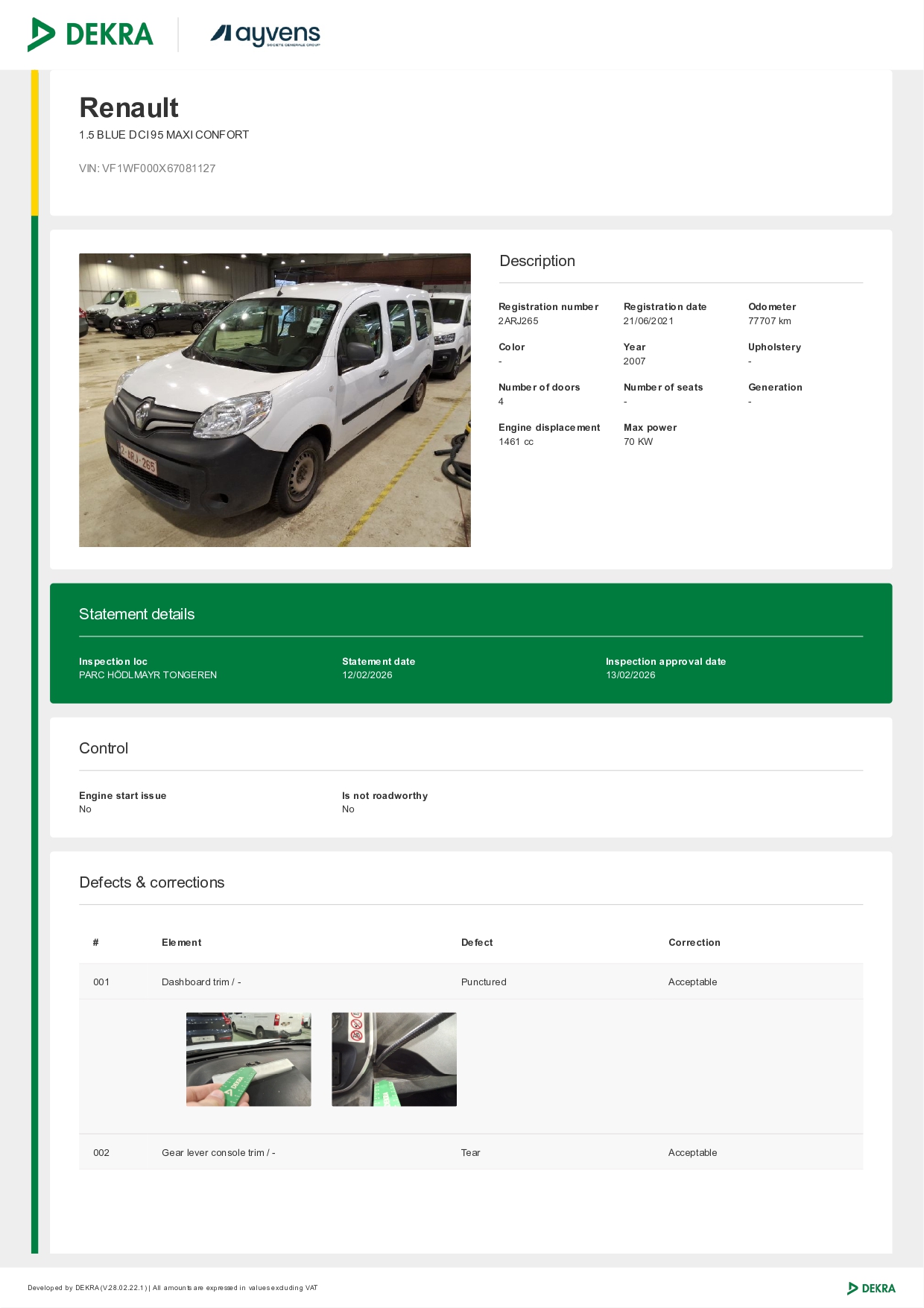Open the second dashboard trim defect photo
Screen dimensions: 924x1308
click(x=393, y=1059)
